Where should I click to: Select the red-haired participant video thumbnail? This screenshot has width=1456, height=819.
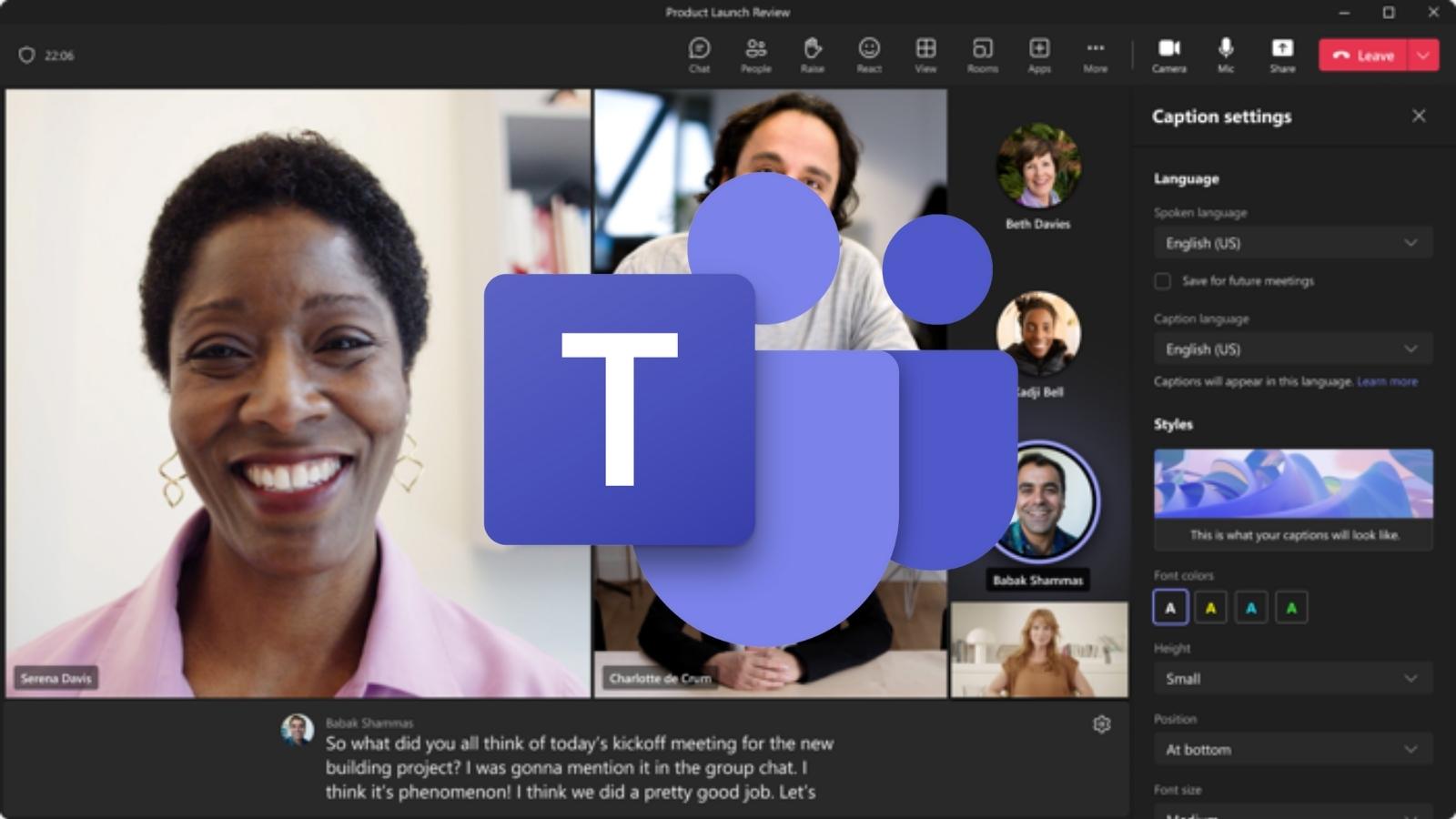pos(1039,650)
